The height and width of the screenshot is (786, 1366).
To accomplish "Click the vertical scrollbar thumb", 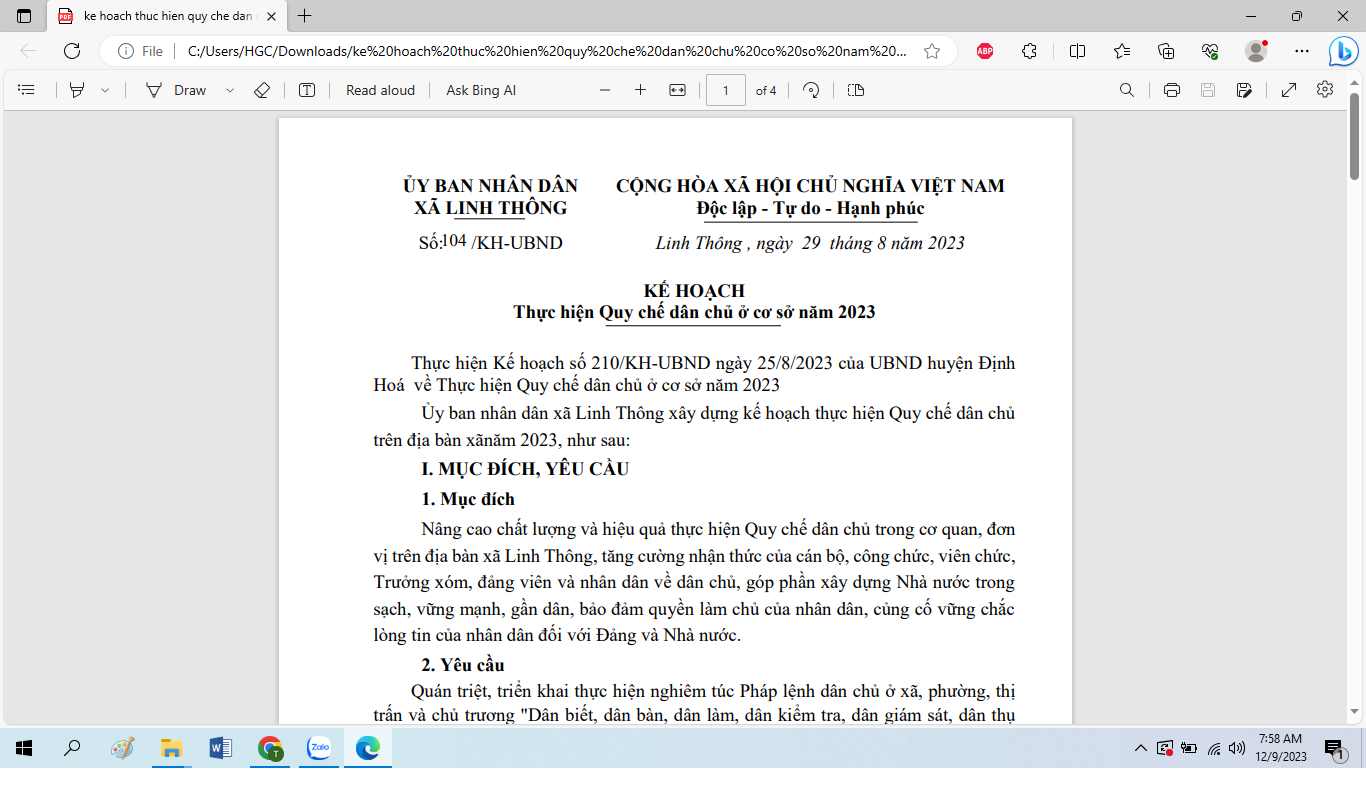I will tap(1355, 136).
